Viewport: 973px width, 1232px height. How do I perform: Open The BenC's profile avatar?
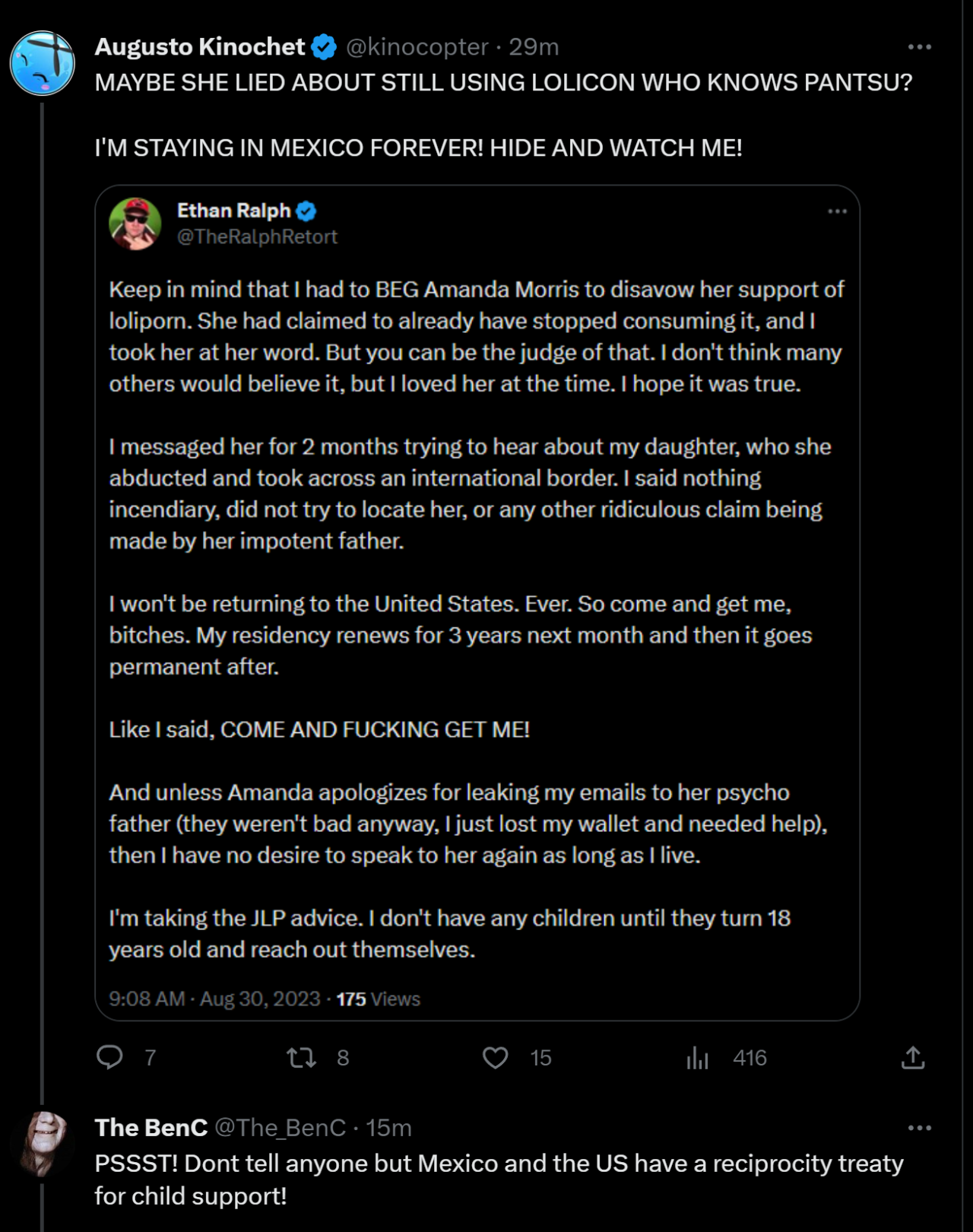(x=43, y=1143)
